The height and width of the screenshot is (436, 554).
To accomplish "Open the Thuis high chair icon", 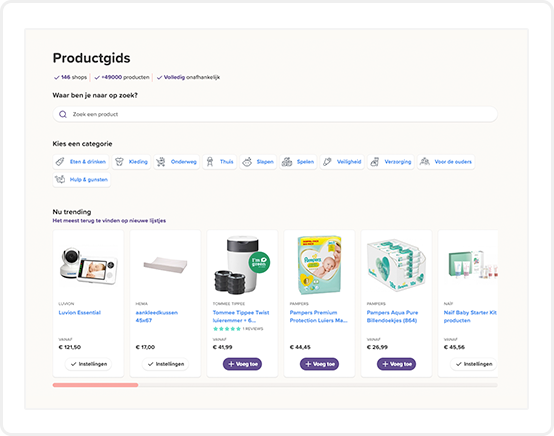I will [210, 162].
